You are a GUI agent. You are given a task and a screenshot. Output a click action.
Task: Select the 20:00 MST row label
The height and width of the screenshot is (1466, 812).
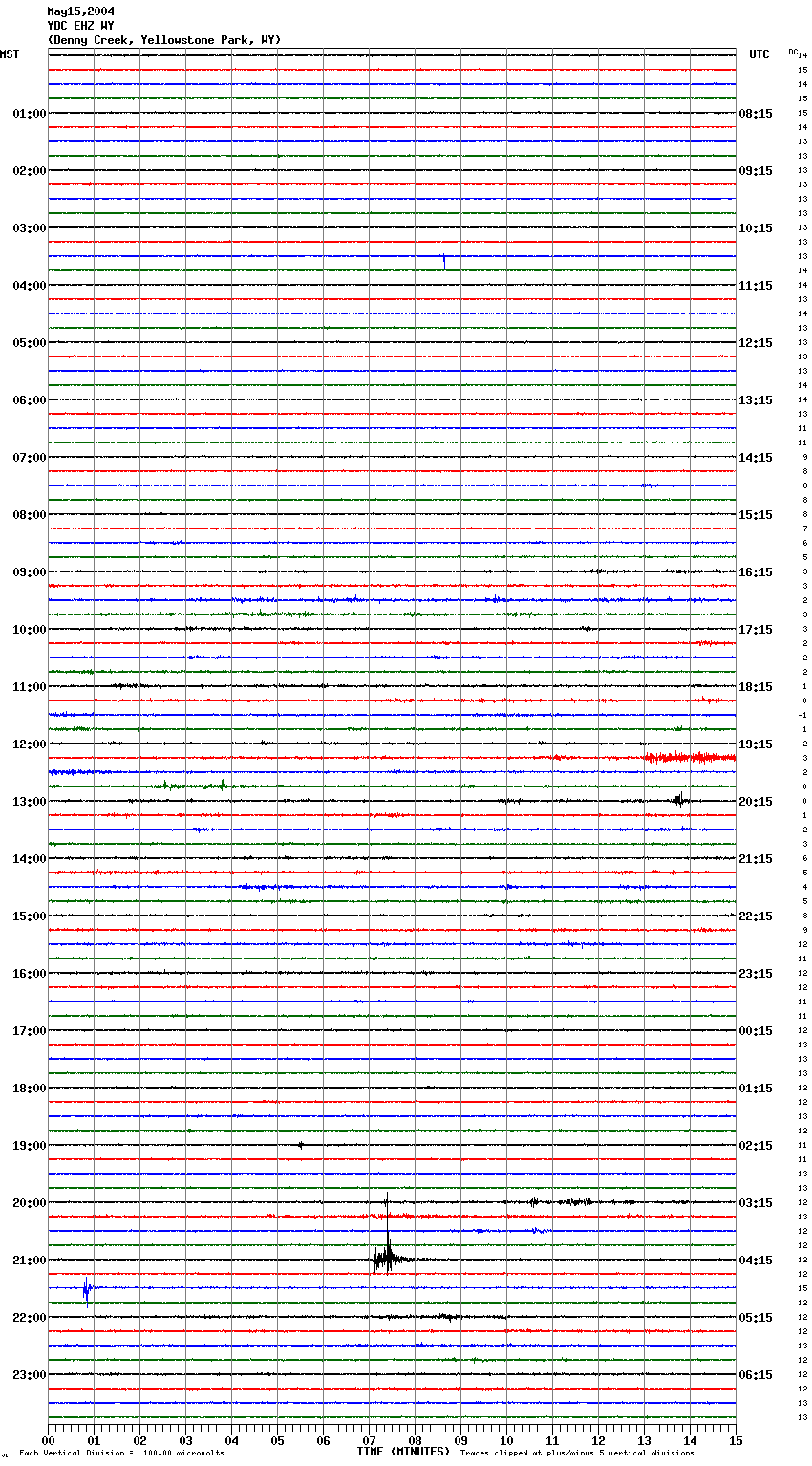pyautogui.click(x=29, y=1203)
